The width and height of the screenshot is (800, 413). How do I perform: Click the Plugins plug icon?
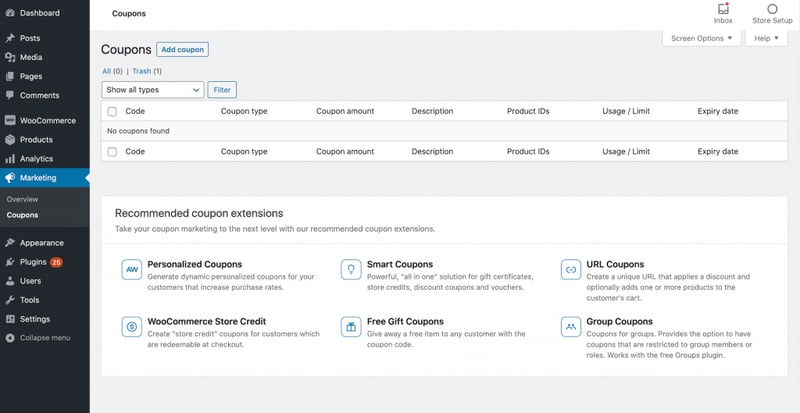pos(10,262)
